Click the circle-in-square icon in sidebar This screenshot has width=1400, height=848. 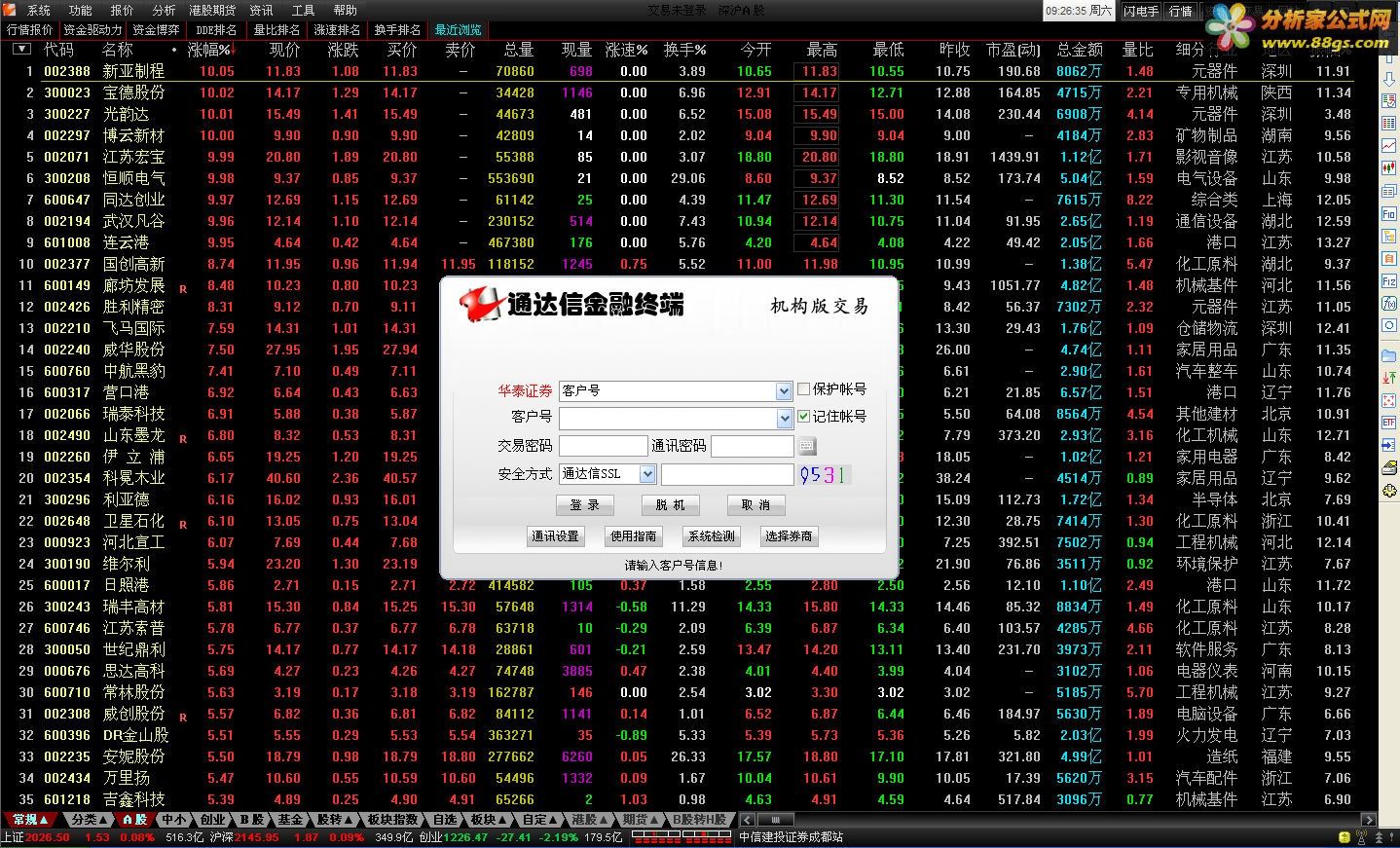click(x=1389, y=325)
